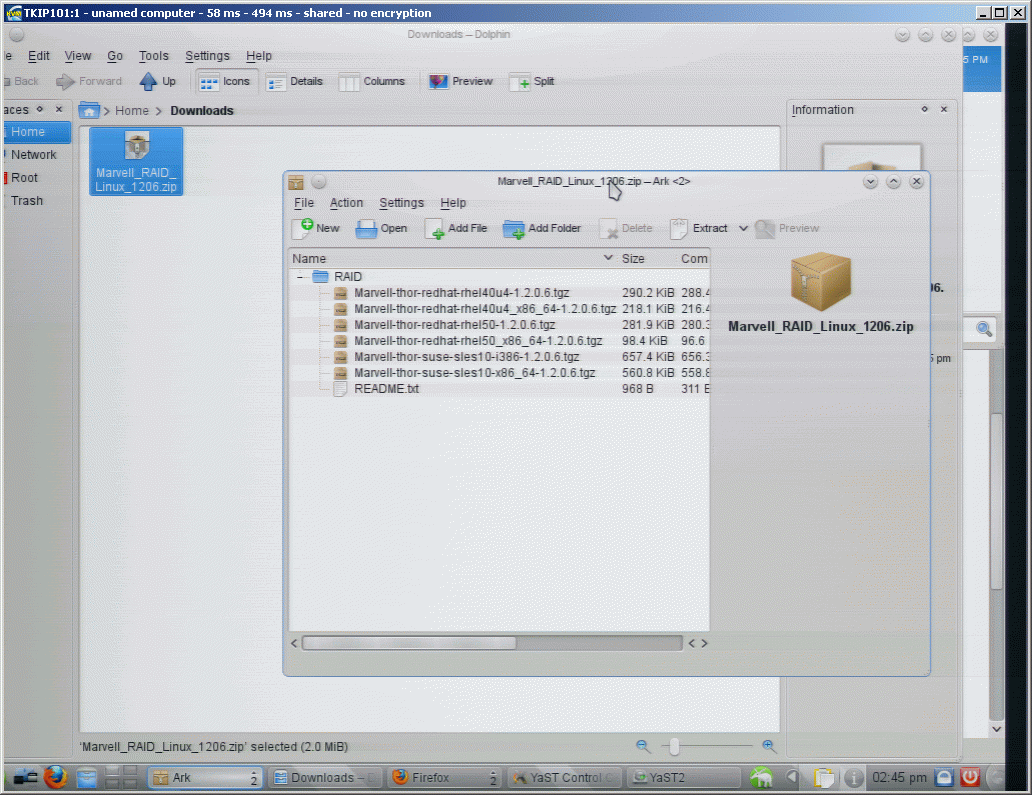Select Marvell-thor-redhat-rhel50_x86_64-1.2.0.6.tgz
The width and height of the screenshot is (1032, 795).
point(499,341)
